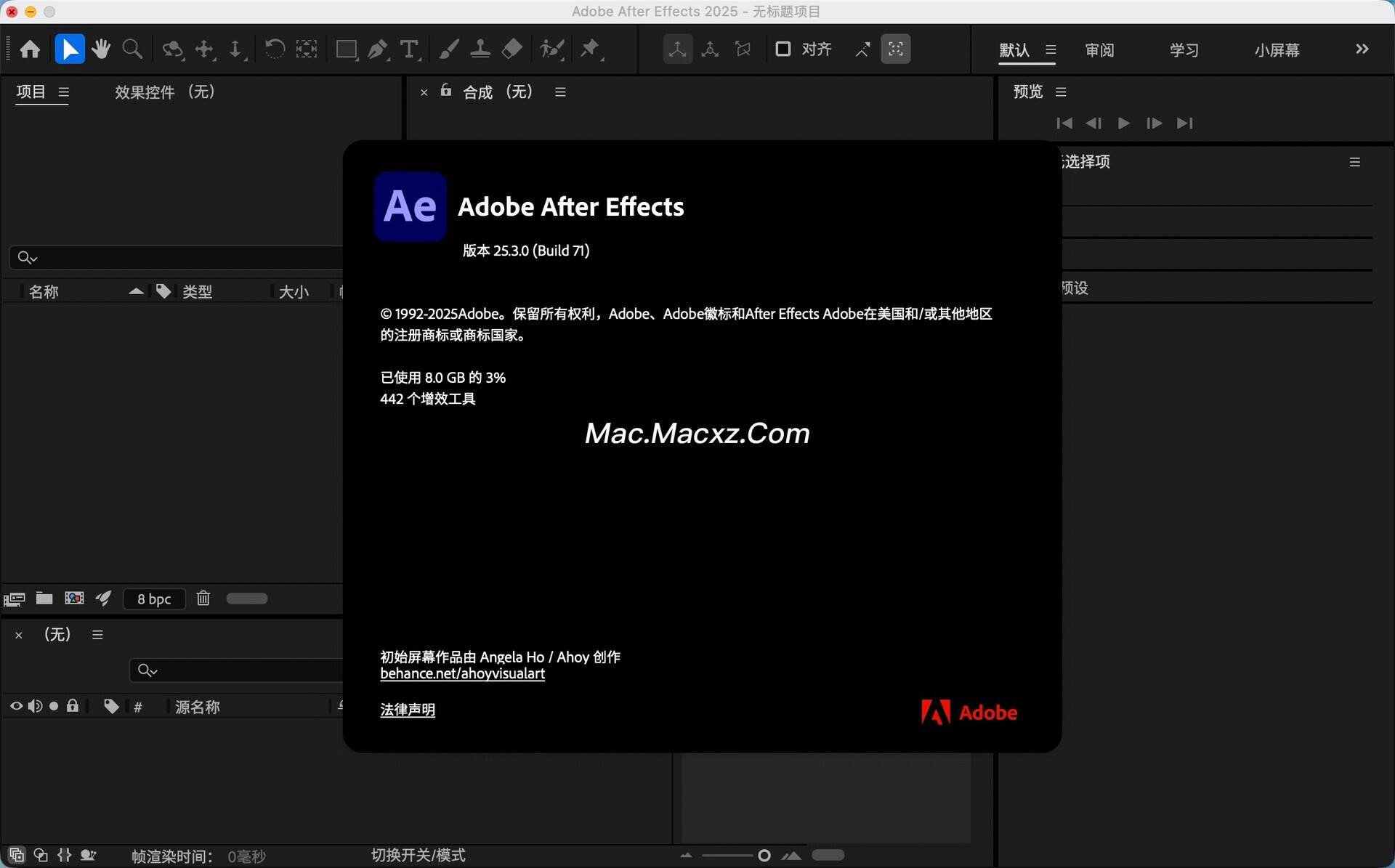Select the Dolly camera tool
Viewport: 1395px width, 868px height.
[236, 49]
